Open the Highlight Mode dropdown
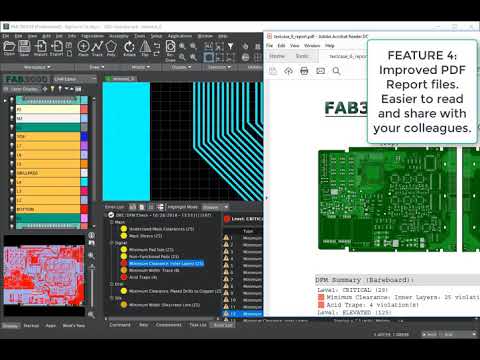Image resolution: width=480 pixels, height=360 pixels. 215,207
